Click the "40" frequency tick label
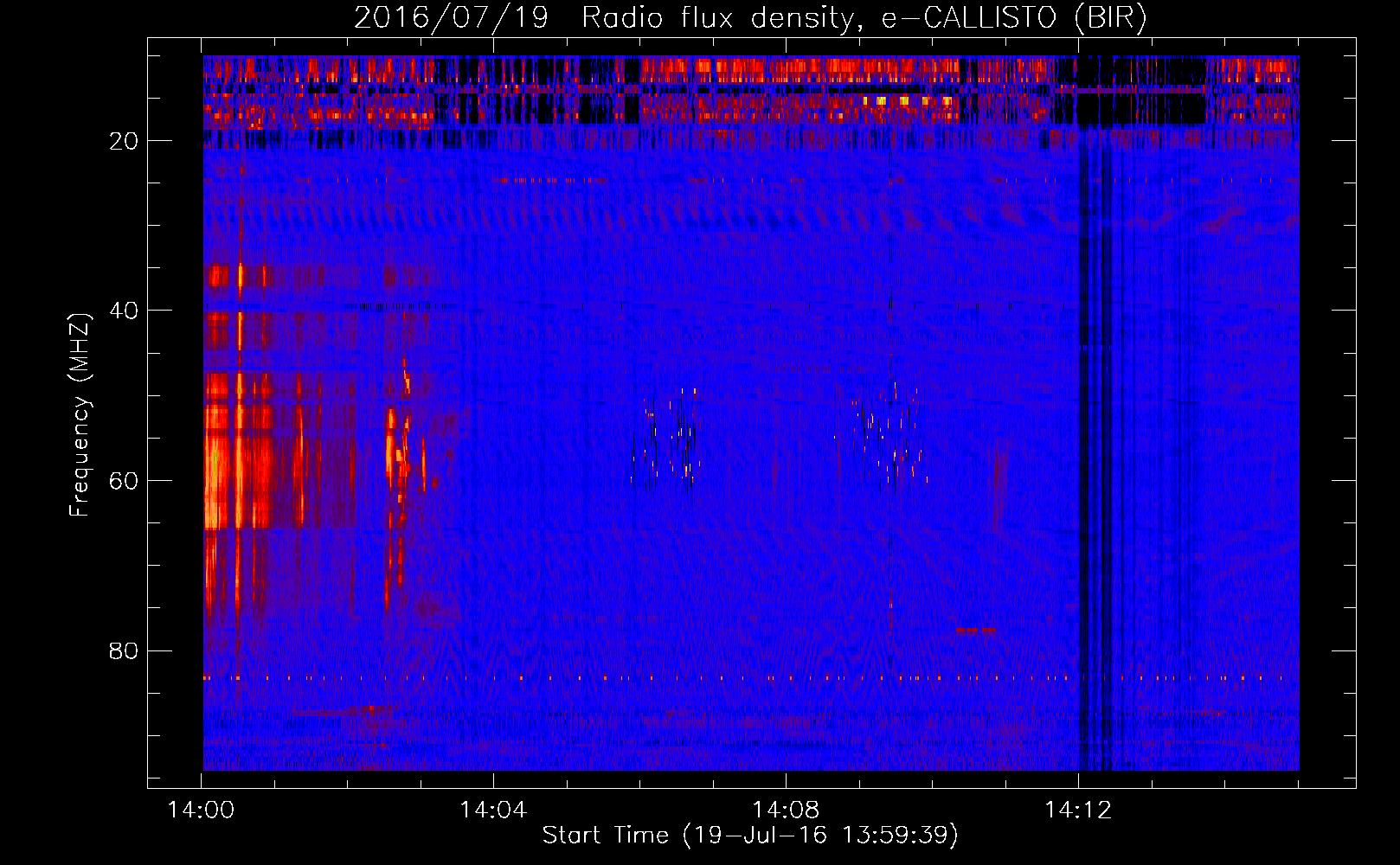Viewport: 1400px width, 865px height. point(124,311)
